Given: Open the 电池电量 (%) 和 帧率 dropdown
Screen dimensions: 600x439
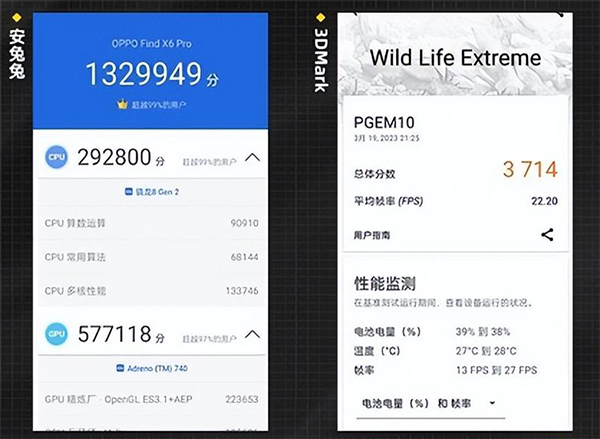Looking at the screenshot, I should pyautogui.click(x=427, y=403).
